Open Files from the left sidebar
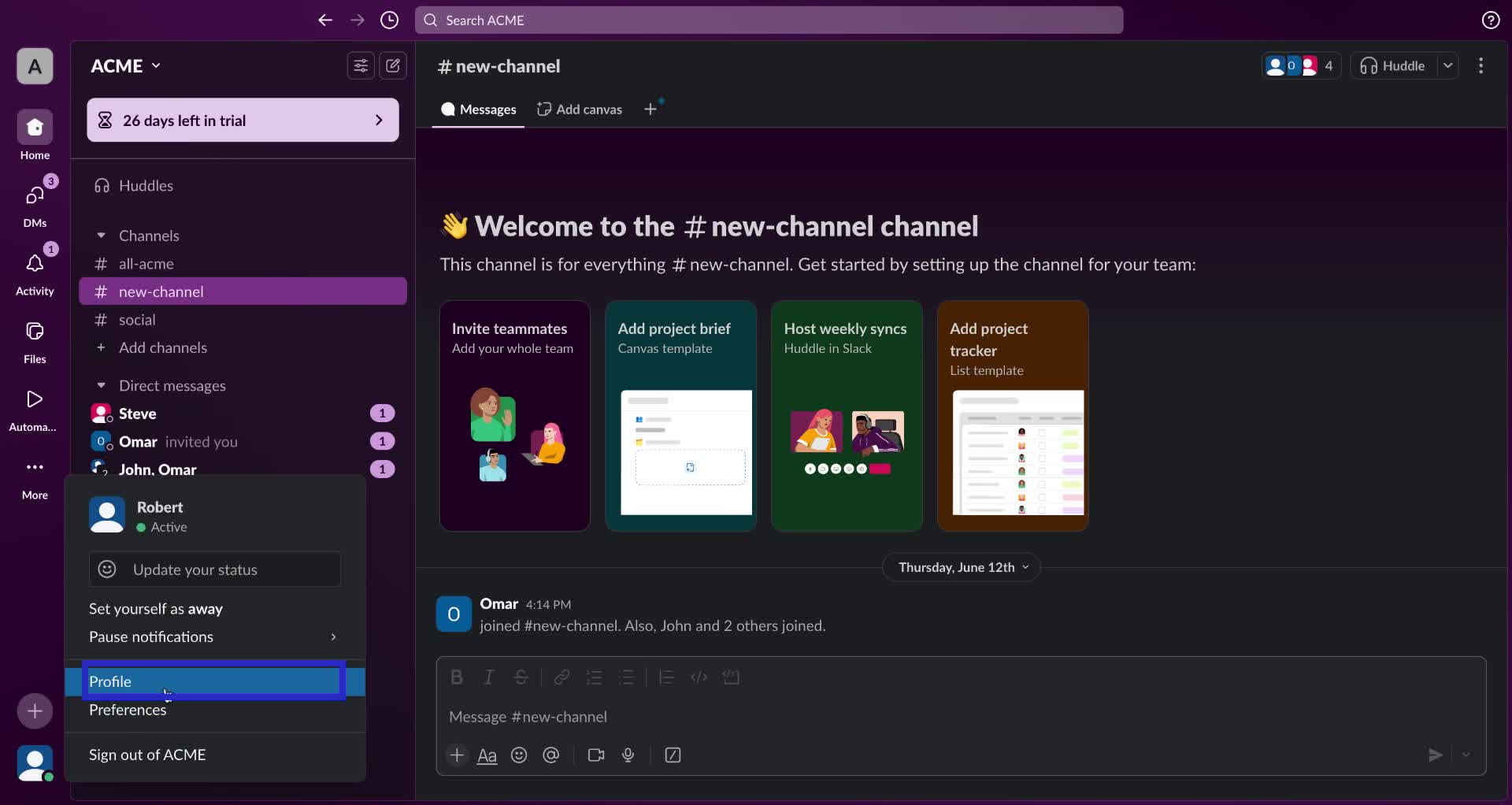Image resolution: width=1512 pixels, height=805 pixels. tap(34, 340)
